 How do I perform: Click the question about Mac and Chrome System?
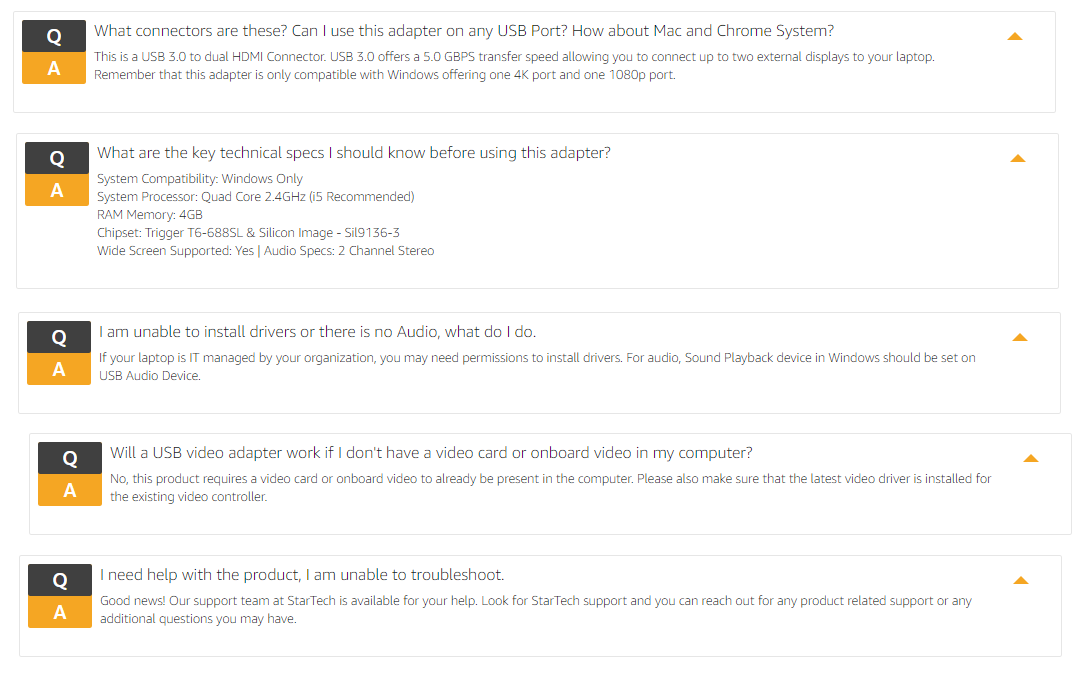(464, 31)
